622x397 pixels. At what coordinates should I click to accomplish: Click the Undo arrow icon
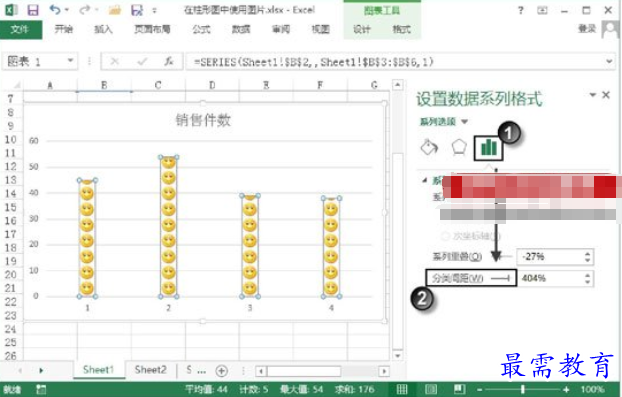point(55,10)
